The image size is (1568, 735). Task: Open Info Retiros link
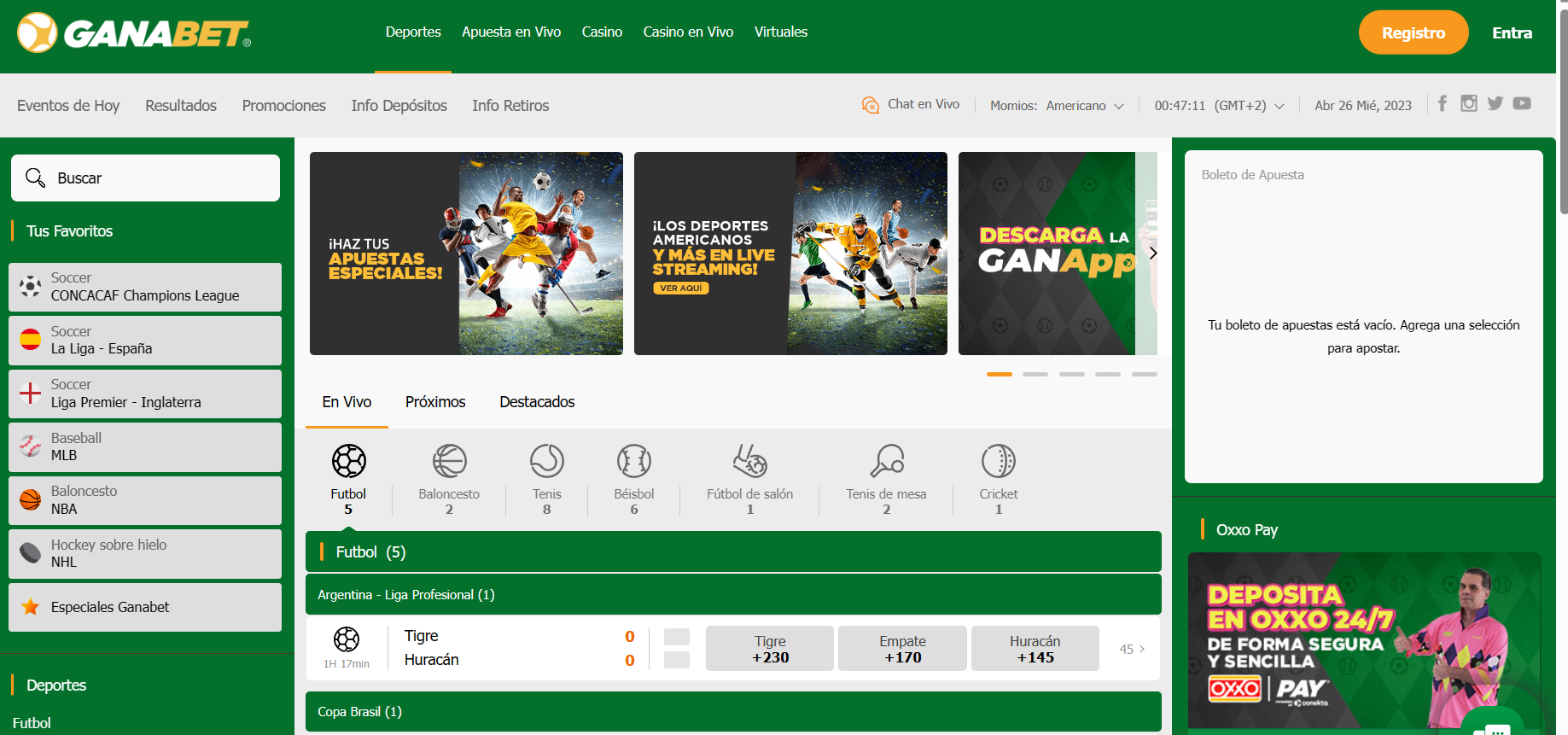pos(510,106)
